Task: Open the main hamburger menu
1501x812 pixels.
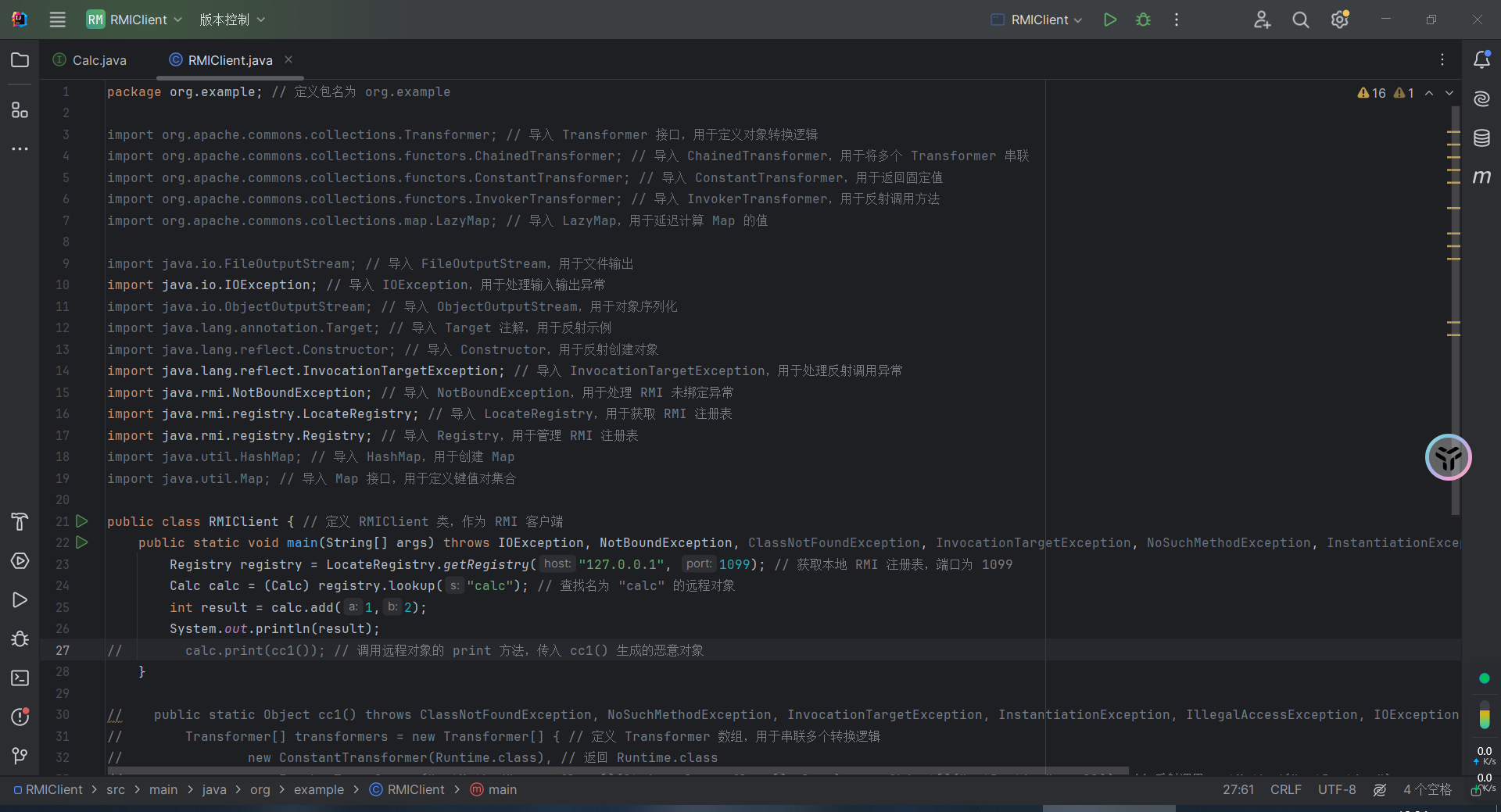Action: click(x=58, y=20)
